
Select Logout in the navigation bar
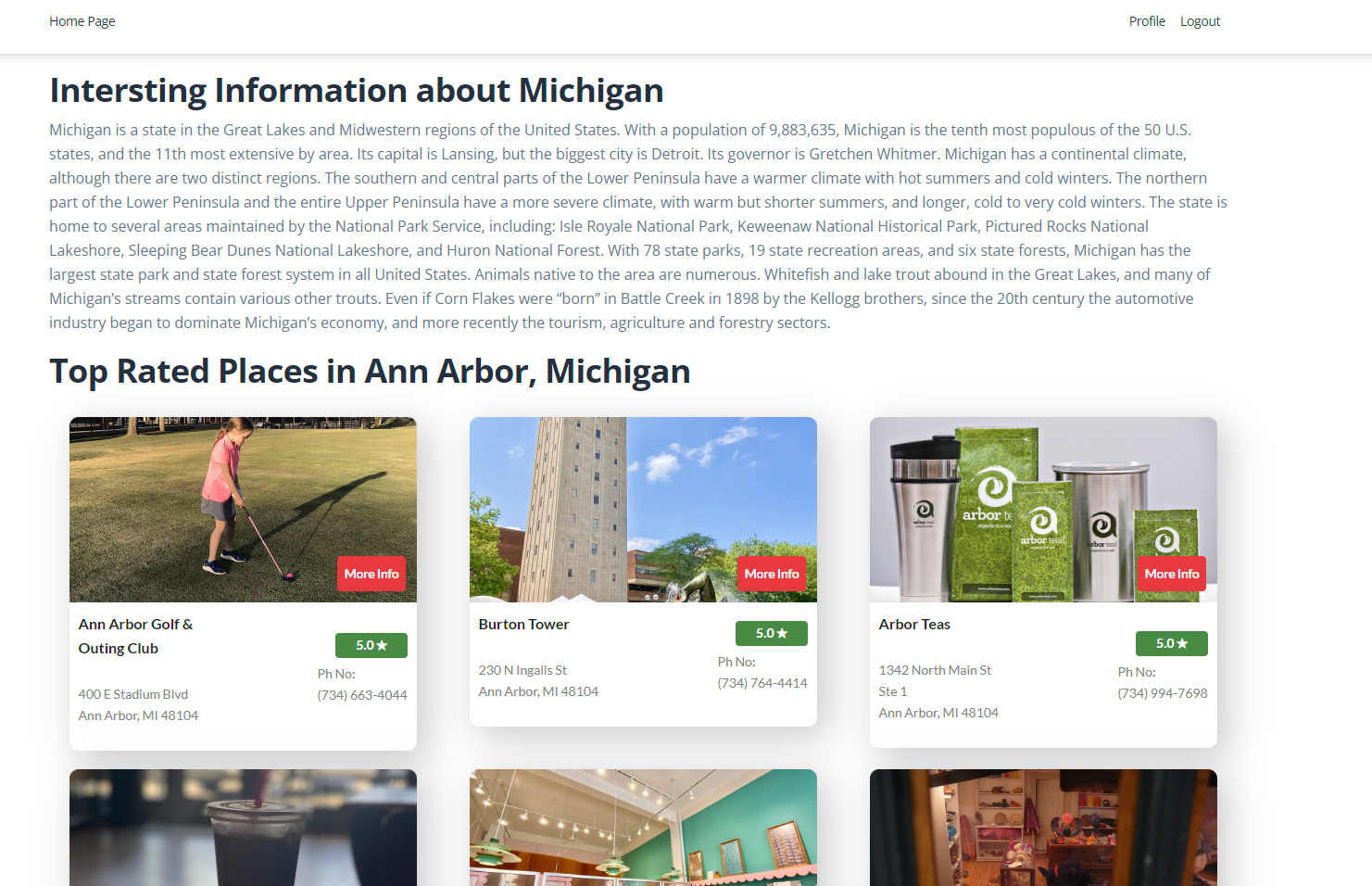pyautogui.click(x=1200, y=21)
